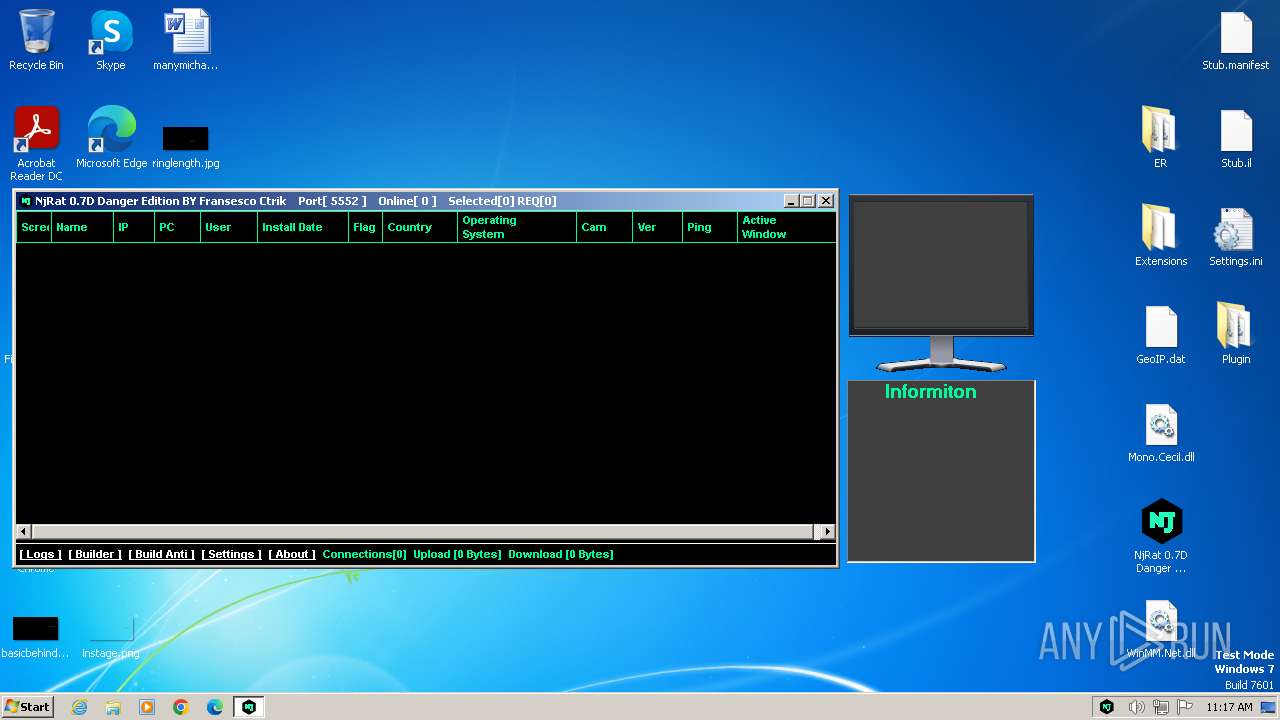Select the basicbehind desktop image file
Screen dimensions: 1280x720
coord(36,637)
